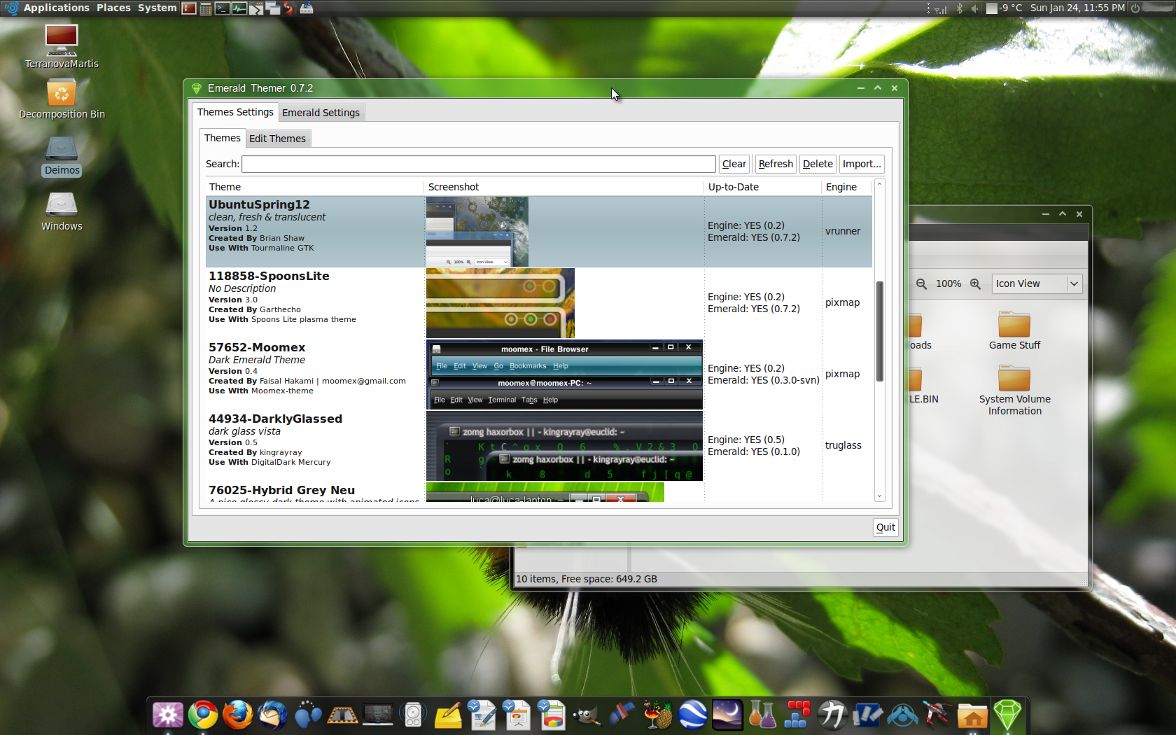The height and width of the screenshot is (735, 1176).
Task: Click the theme list scrollbar down arrow
Action: point(880,496)
